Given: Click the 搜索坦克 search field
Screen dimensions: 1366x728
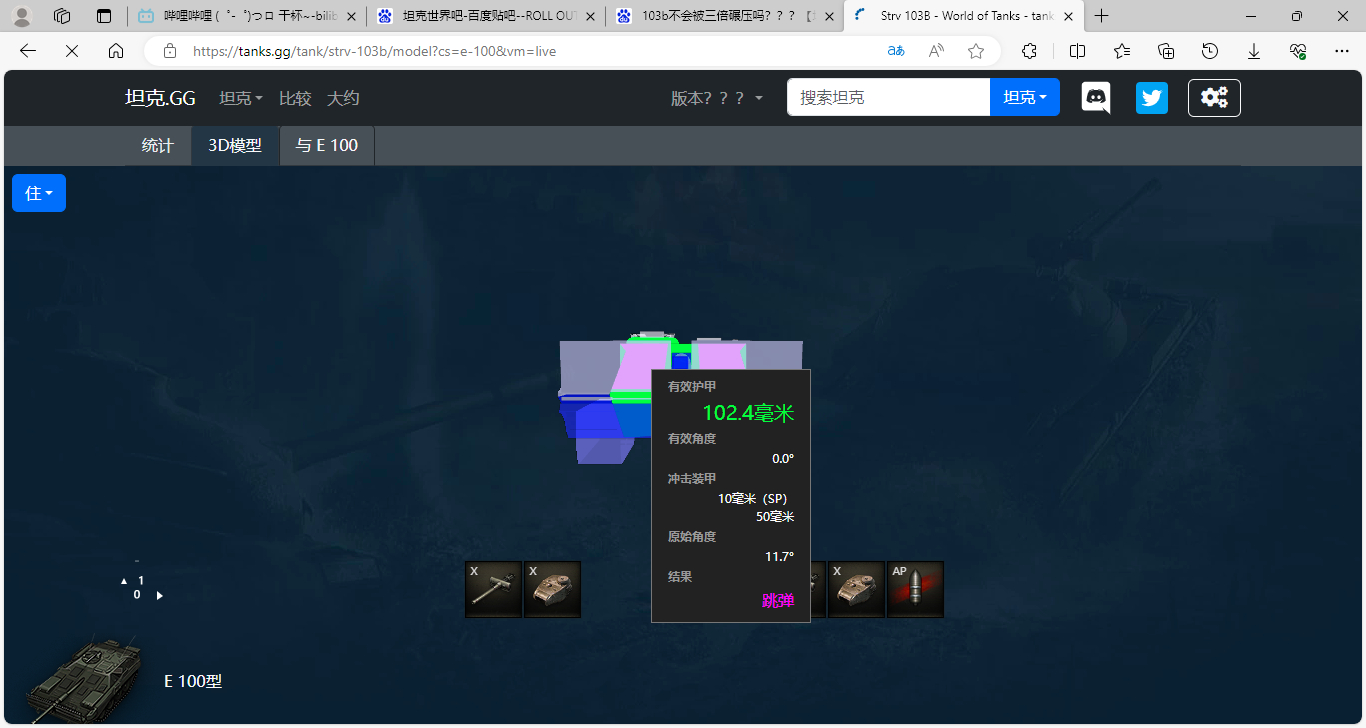Looking at the screenshot, I should (x=888, y=98).
